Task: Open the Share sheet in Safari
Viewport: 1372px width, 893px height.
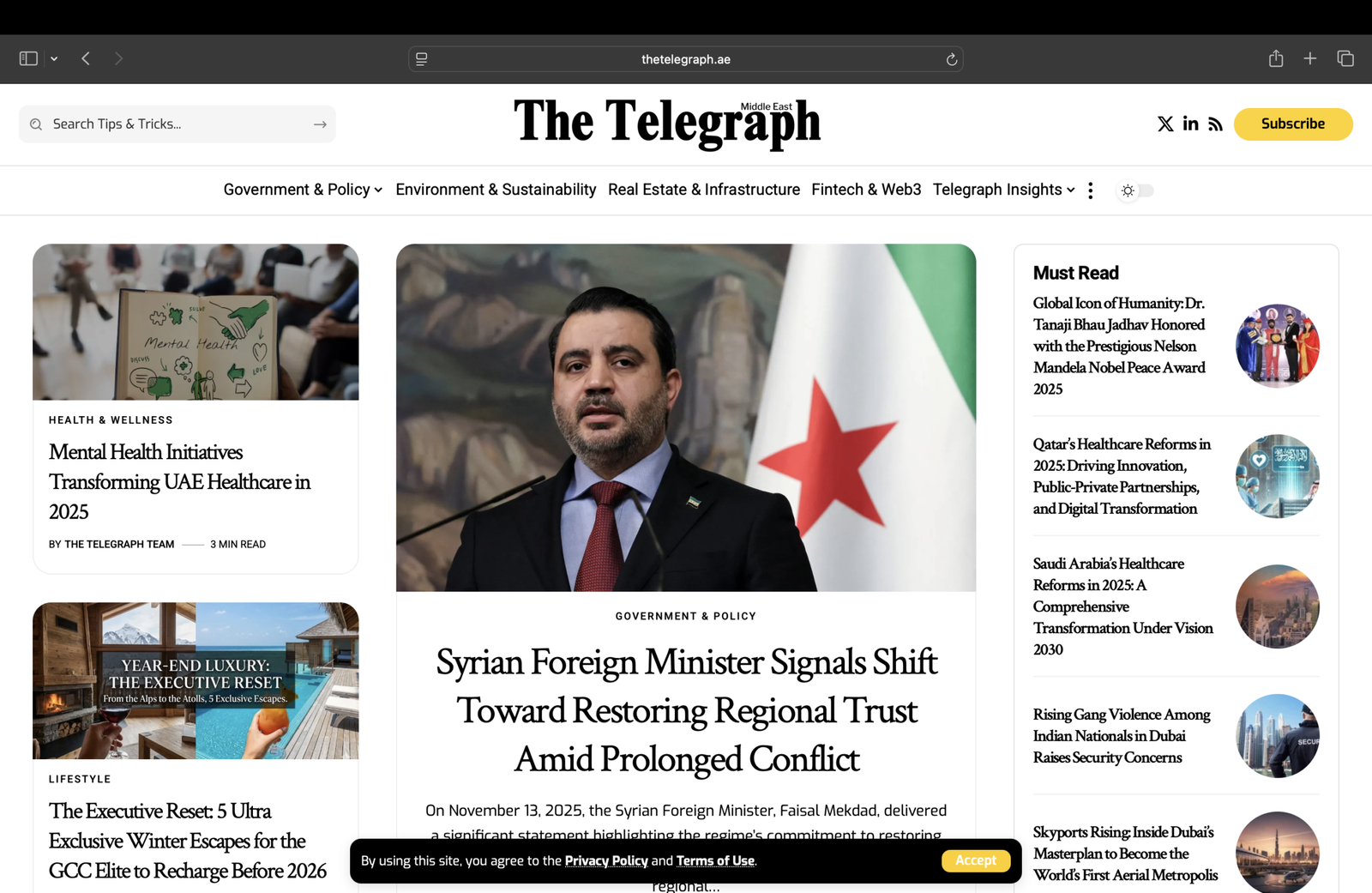Action: point(1275,58)
